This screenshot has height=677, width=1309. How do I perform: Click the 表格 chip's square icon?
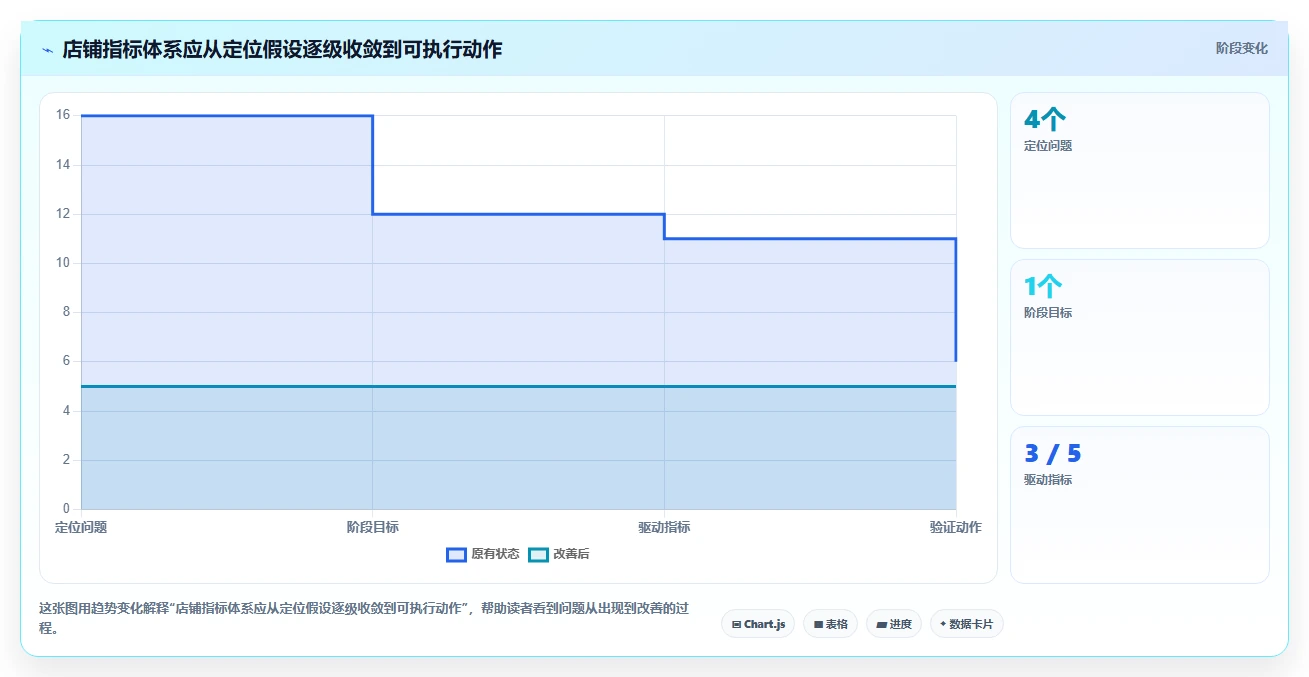[x=818, y=624]
